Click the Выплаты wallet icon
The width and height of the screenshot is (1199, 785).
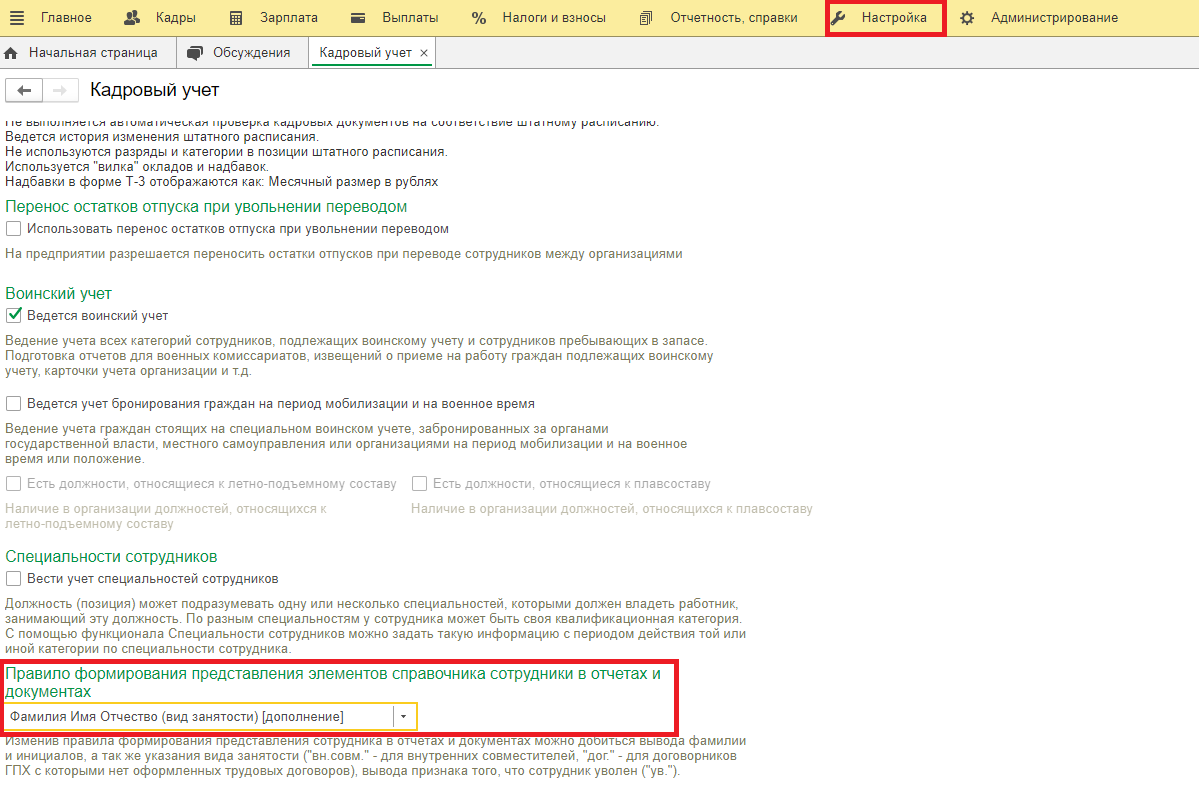pos(358,18)
